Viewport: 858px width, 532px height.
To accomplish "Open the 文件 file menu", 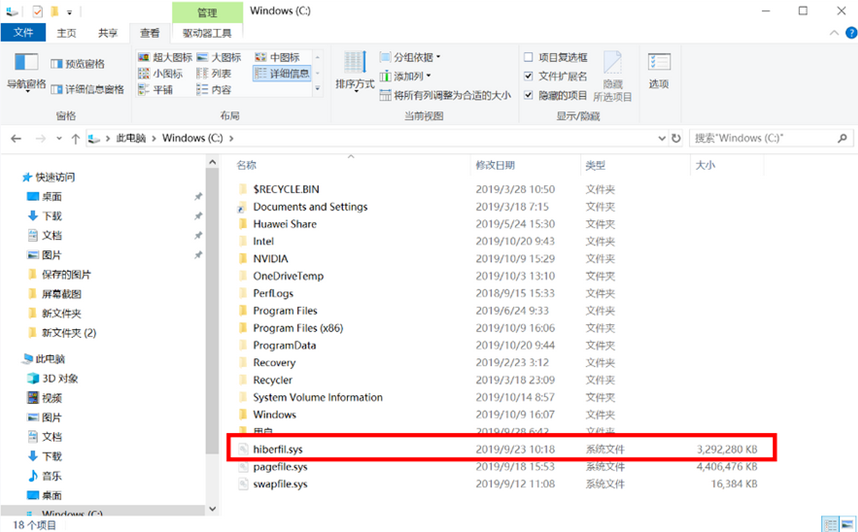I will (23, 33).
